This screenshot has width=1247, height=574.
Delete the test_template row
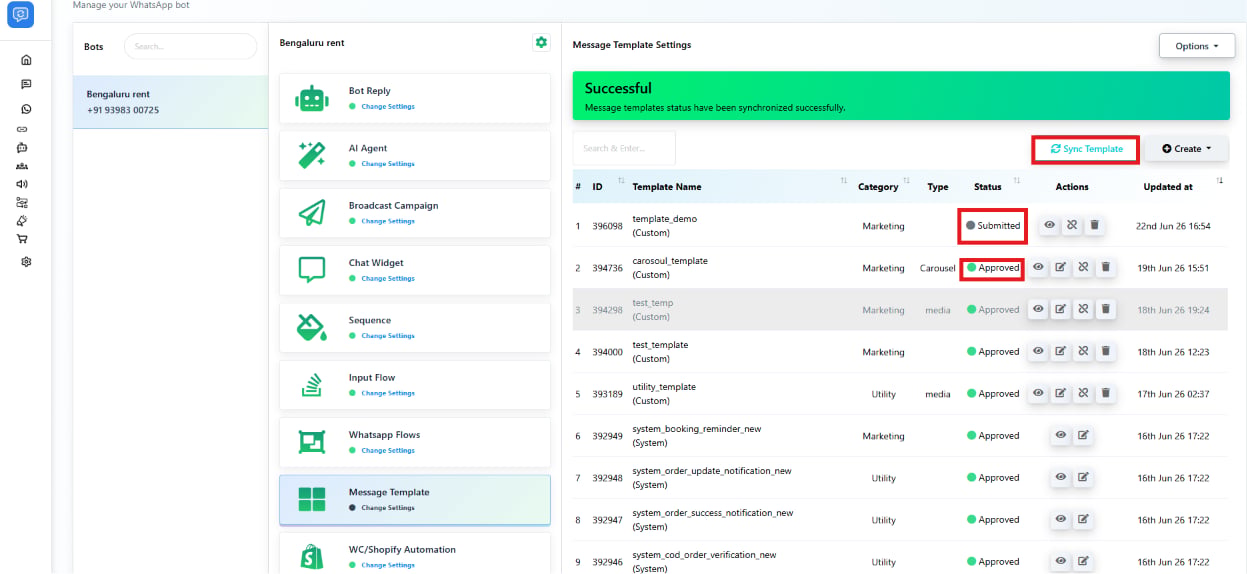pos(1105,352)
